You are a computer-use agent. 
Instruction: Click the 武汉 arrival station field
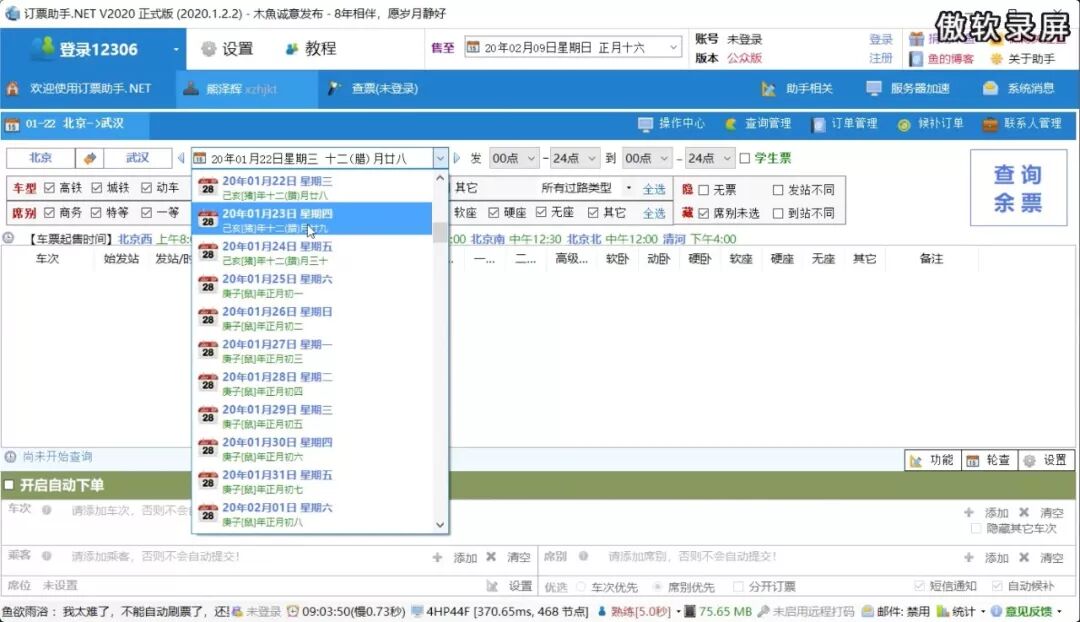click(137, 158)
